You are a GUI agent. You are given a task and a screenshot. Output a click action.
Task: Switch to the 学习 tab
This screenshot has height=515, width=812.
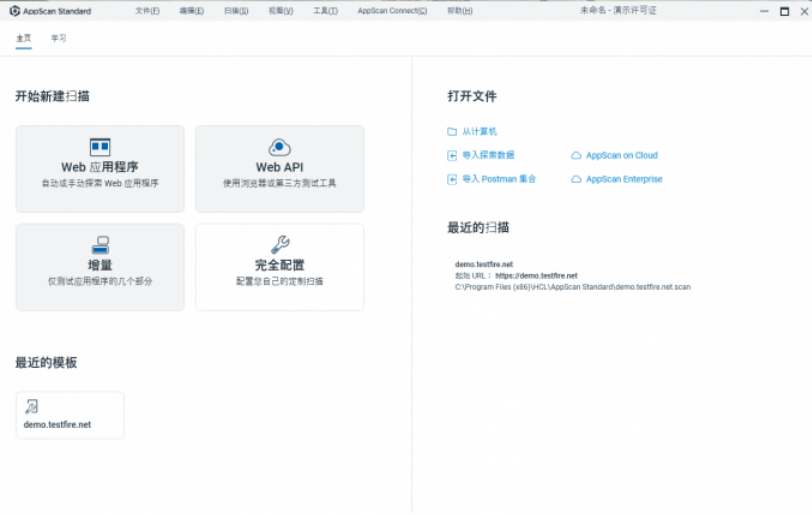tap(59, 38)
